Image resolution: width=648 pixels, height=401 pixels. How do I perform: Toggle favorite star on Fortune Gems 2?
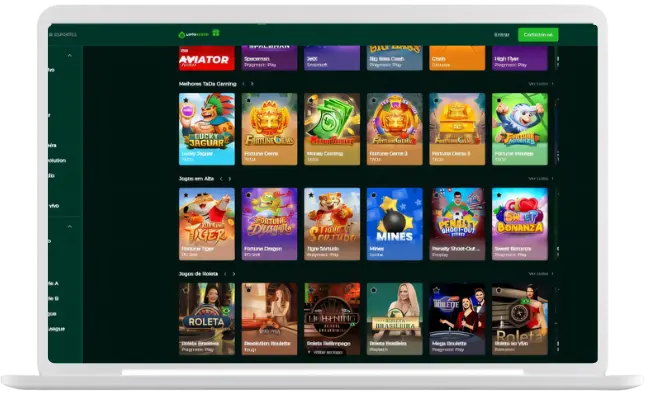[374, 100]
